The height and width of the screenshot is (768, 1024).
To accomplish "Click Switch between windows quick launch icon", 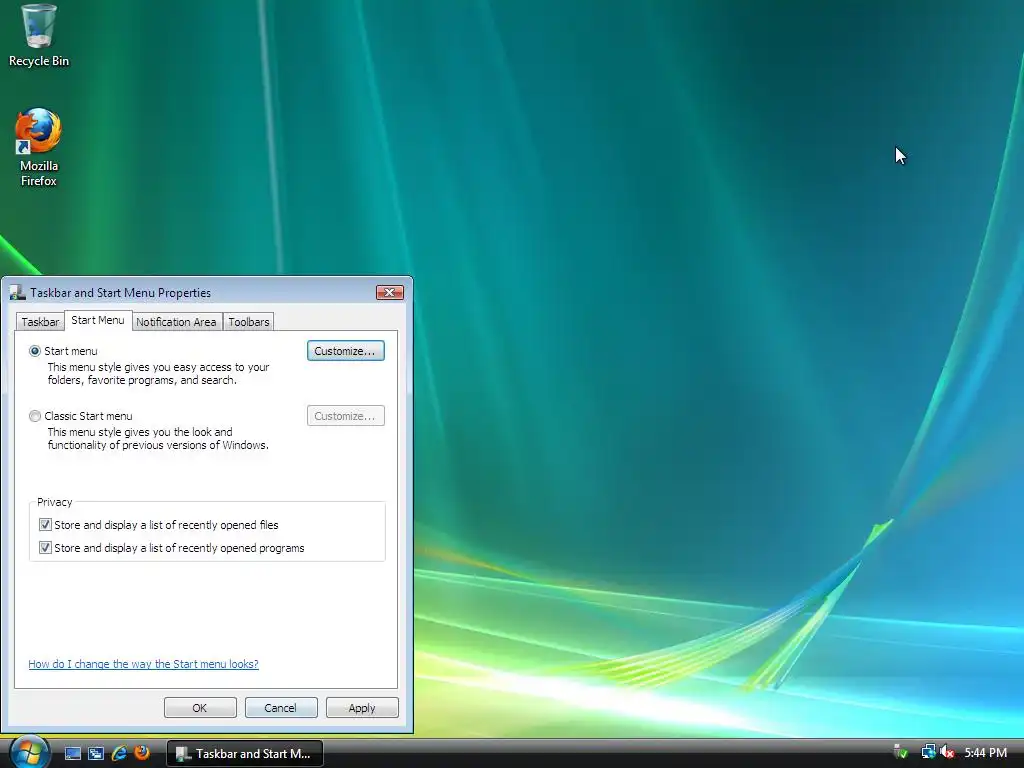I will pos(96,753).
